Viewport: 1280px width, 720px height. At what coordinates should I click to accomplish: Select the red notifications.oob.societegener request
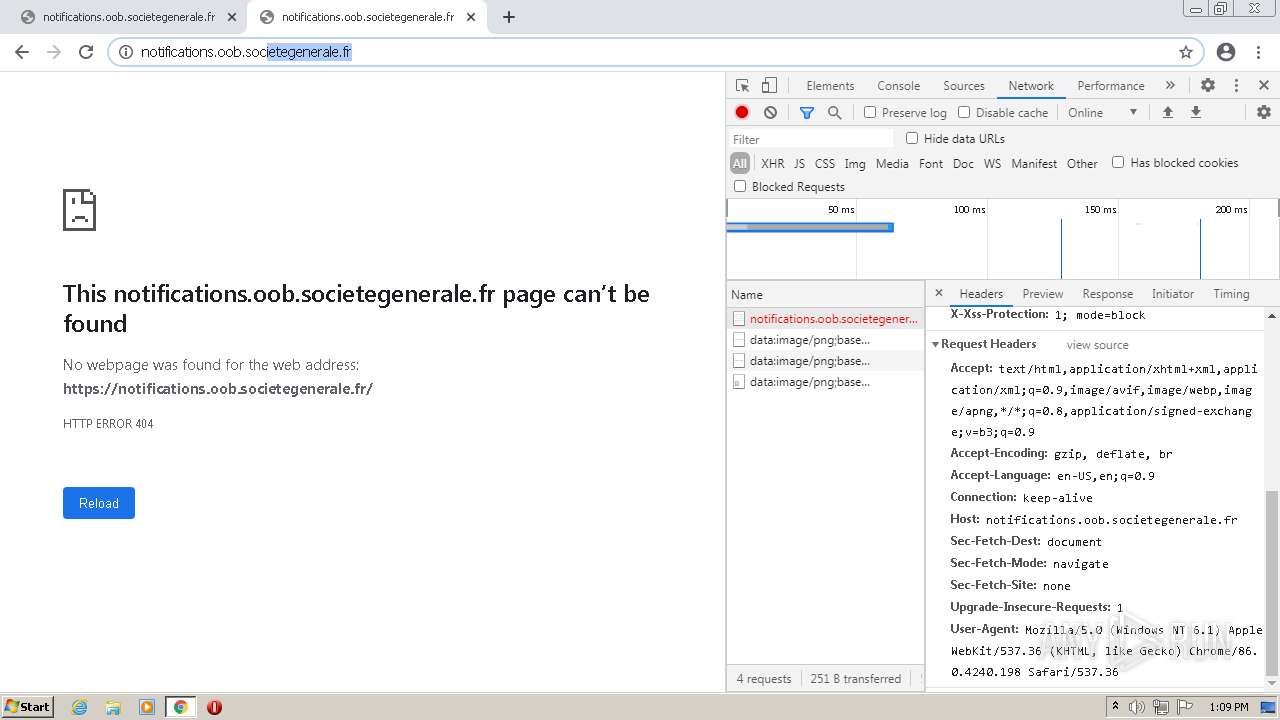tap(826, 319)
